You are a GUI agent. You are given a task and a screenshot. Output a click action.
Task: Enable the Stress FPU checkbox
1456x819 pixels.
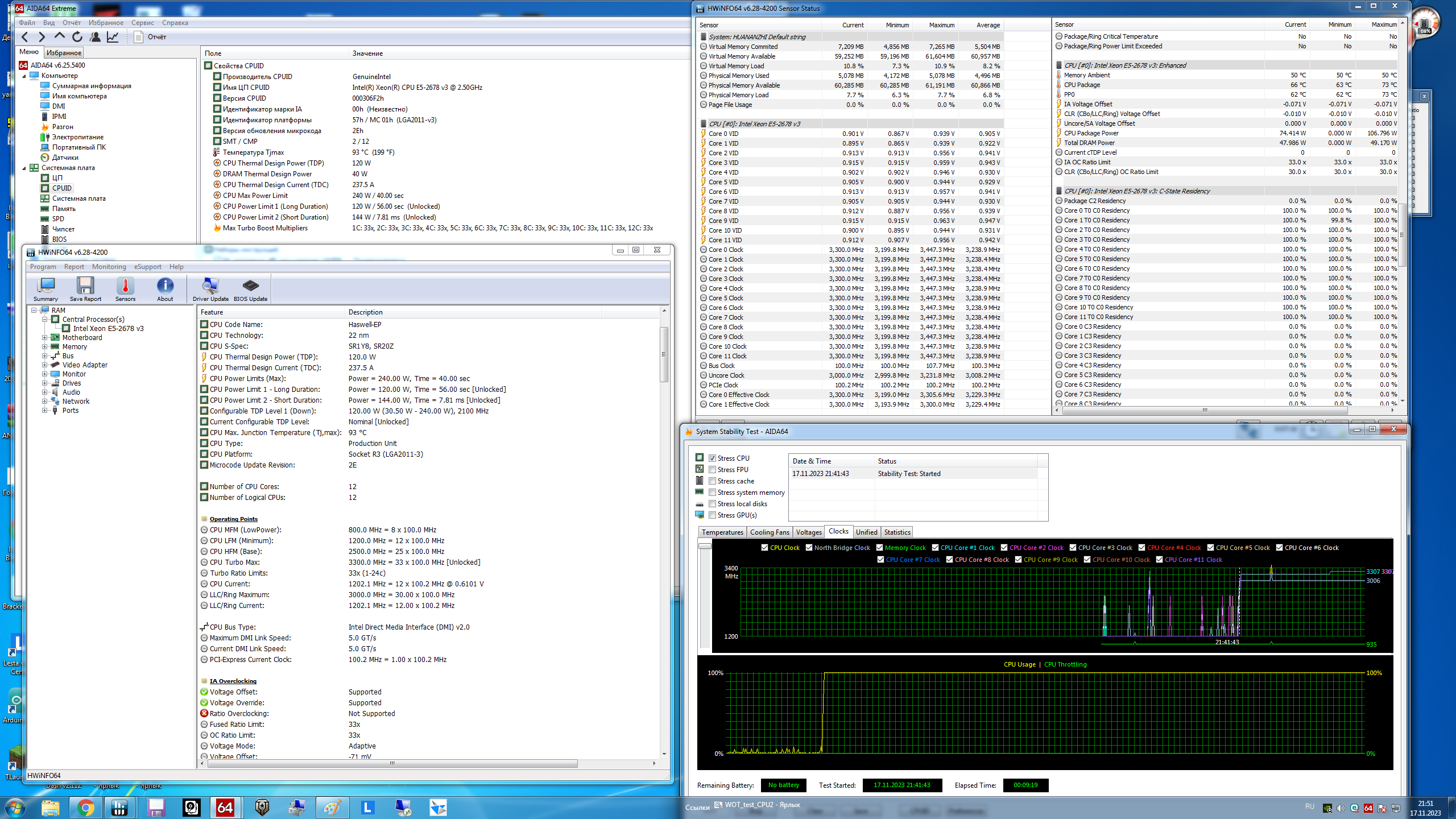(x=712, y=470)
